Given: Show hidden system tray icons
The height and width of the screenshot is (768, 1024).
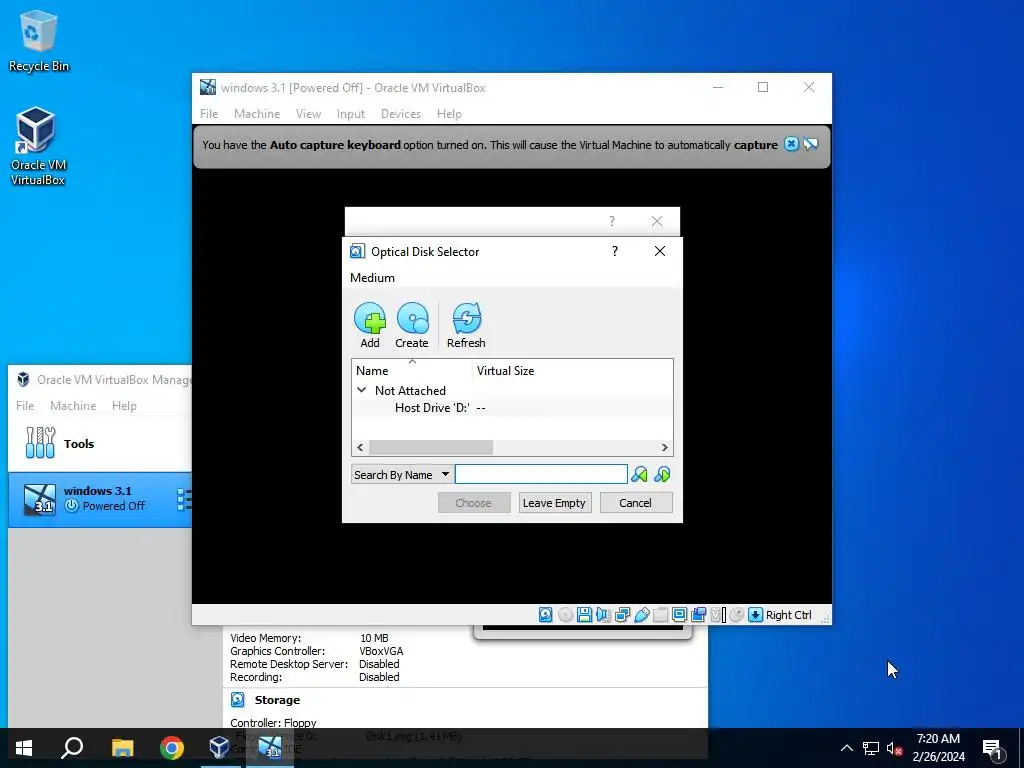Looking at the screenshot, I should [846, 748].
